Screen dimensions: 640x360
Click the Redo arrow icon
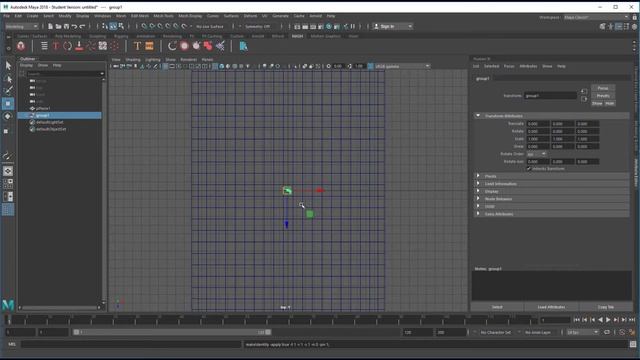tap(82, 26)
